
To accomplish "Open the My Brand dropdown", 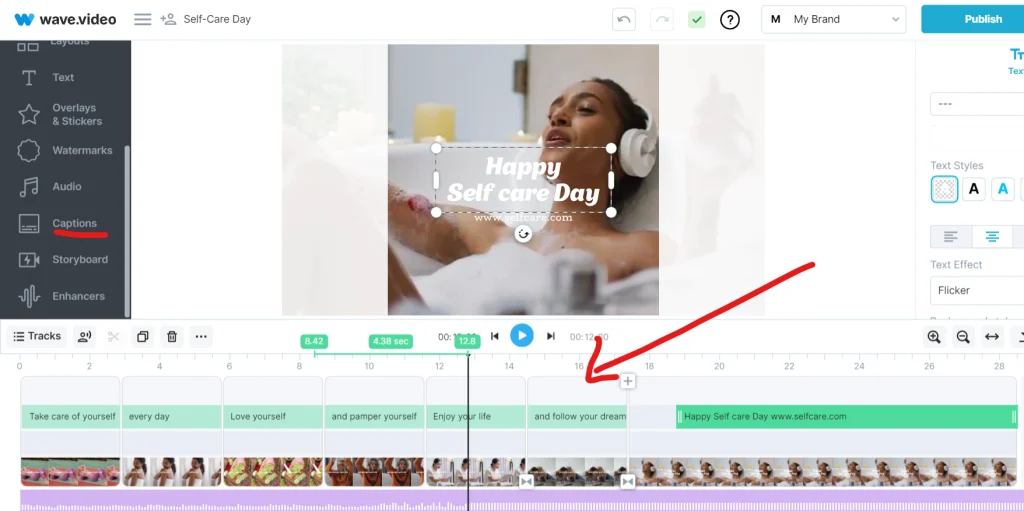I will (834, 19).
